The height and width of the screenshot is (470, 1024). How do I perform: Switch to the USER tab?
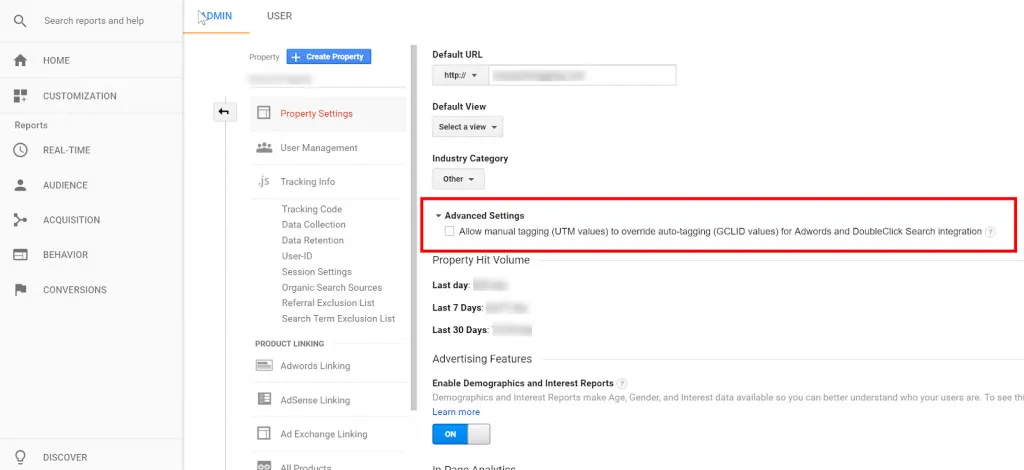[279, 16]
